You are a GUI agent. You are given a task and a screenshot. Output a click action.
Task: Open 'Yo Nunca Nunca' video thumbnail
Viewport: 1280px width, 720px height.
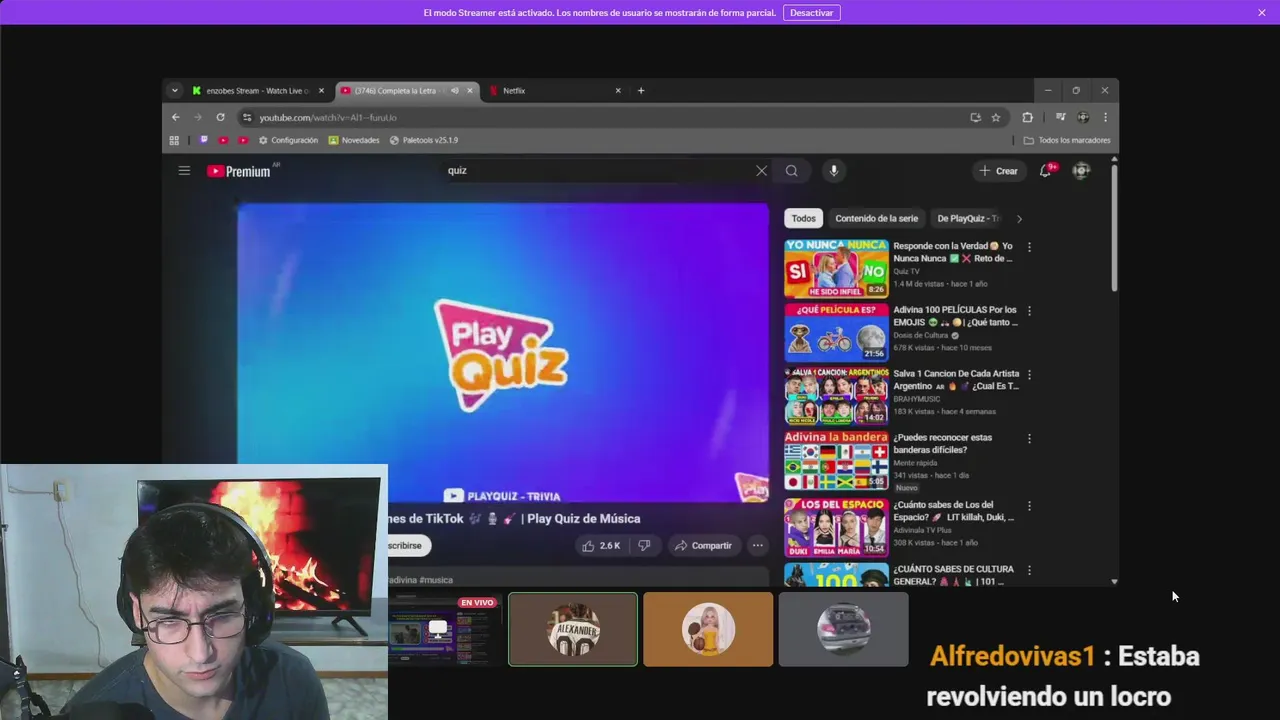(836, 268)
